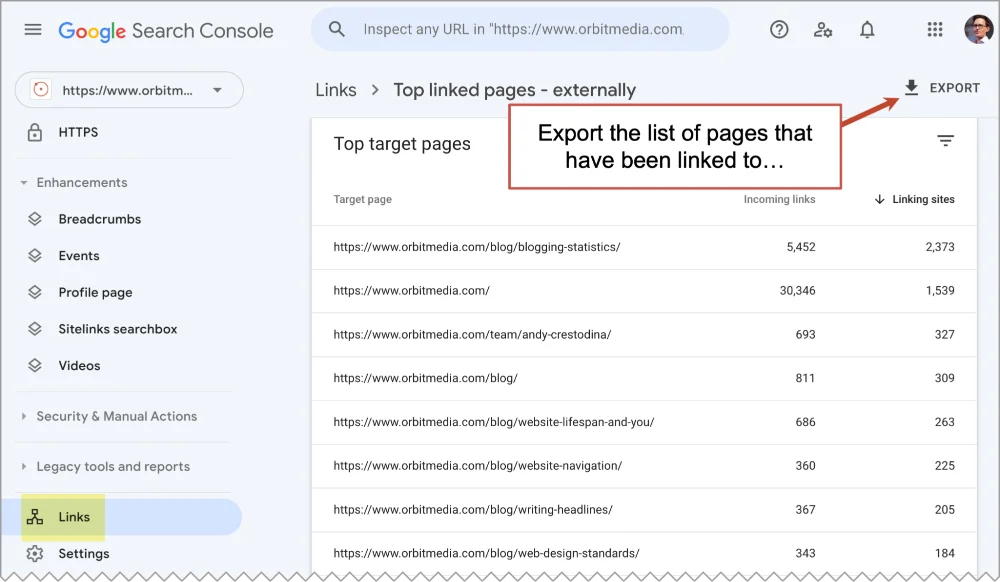Open the property selector dropdown
This screenshot has width=1000, height=582.
pos(129,90)
